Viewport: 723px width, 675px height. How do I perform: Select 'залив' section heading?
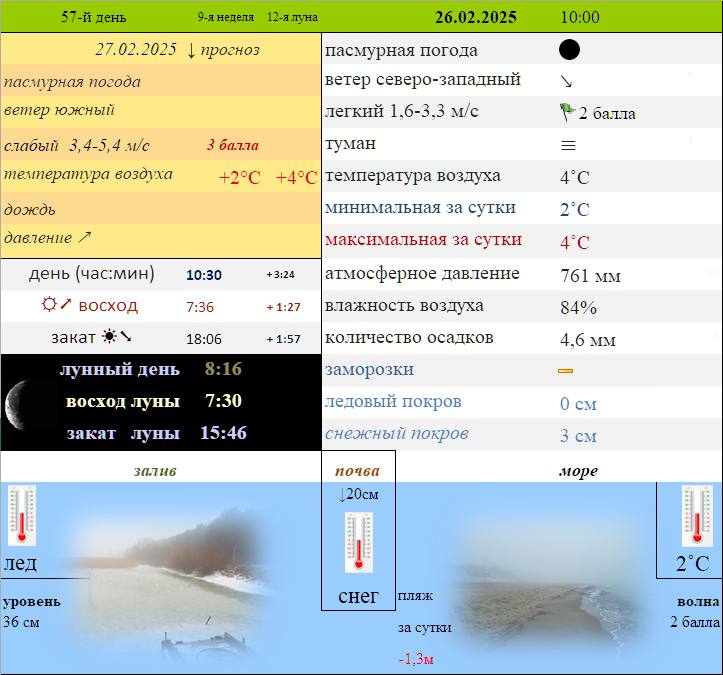pos(155,471)
